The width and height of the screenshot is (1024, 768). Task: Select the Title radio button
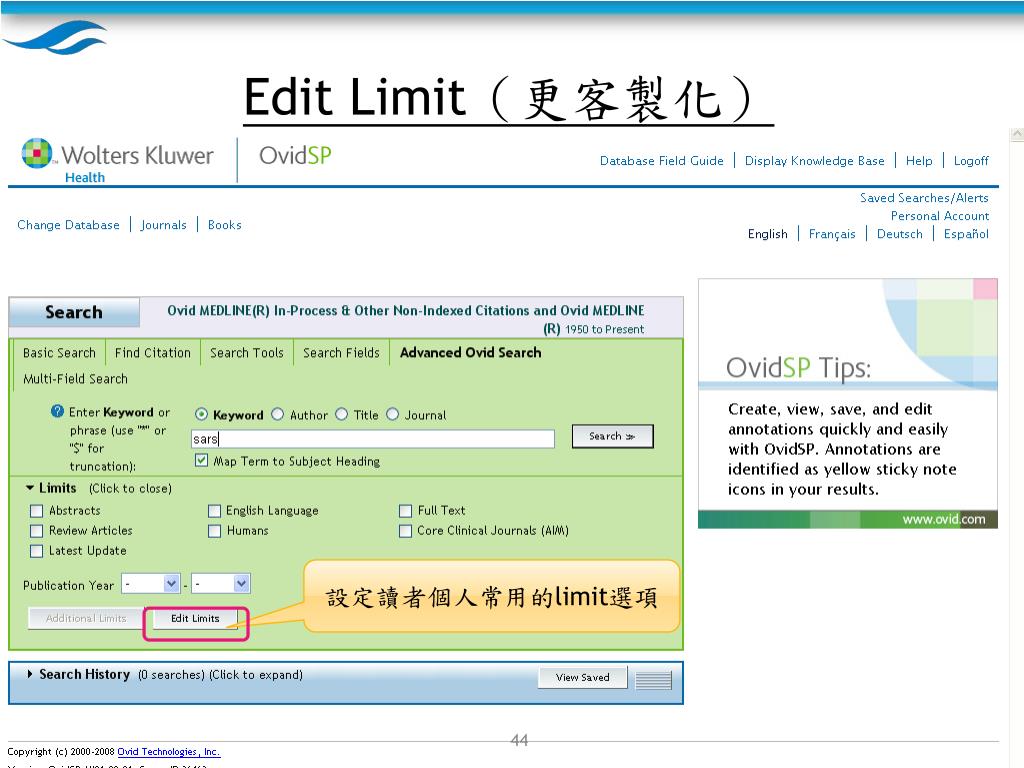[x=342, y=414]
